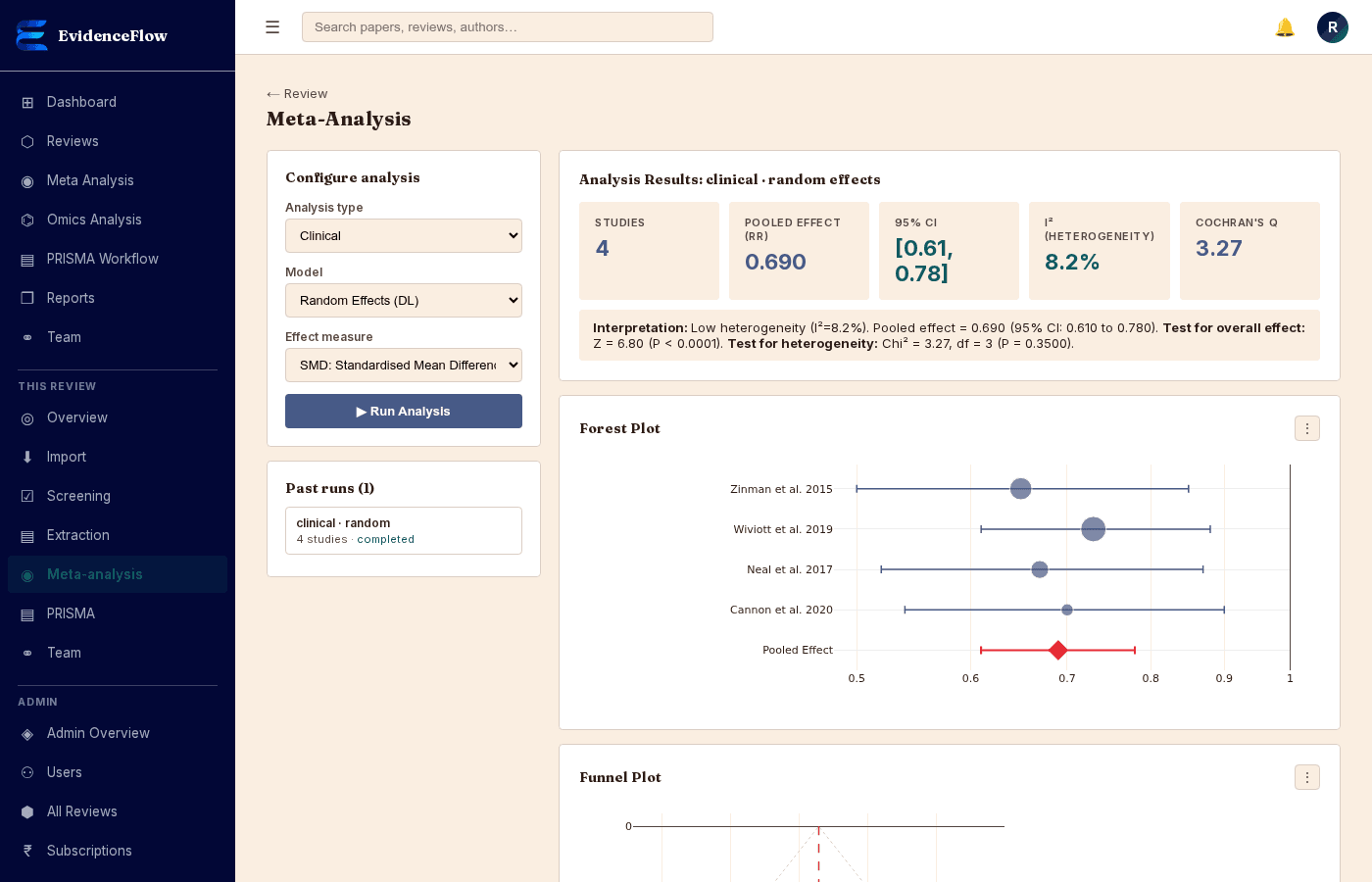Screen dimensions: 1372x882
Task: Click the Subscriptions rupee icon
Action: tap(27, 851)
